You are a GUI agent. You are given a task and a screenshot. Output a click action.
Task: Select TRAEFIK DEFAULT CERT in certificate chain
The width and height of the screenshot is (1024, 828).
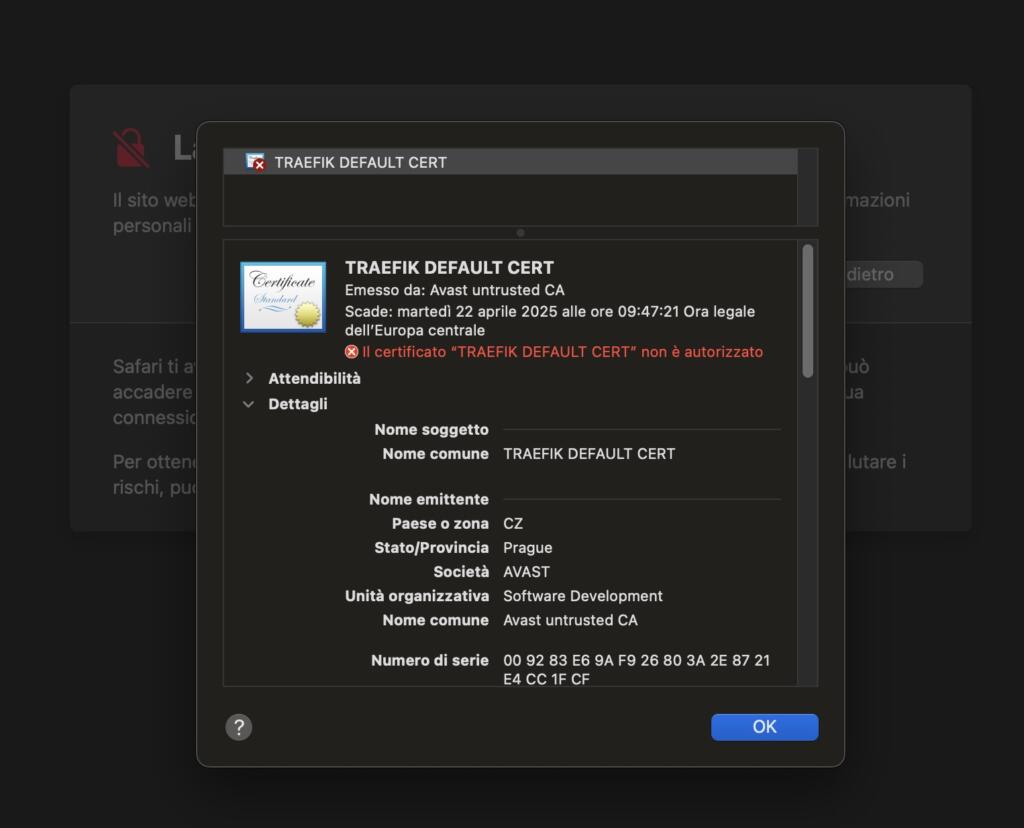tap(360, 162)
